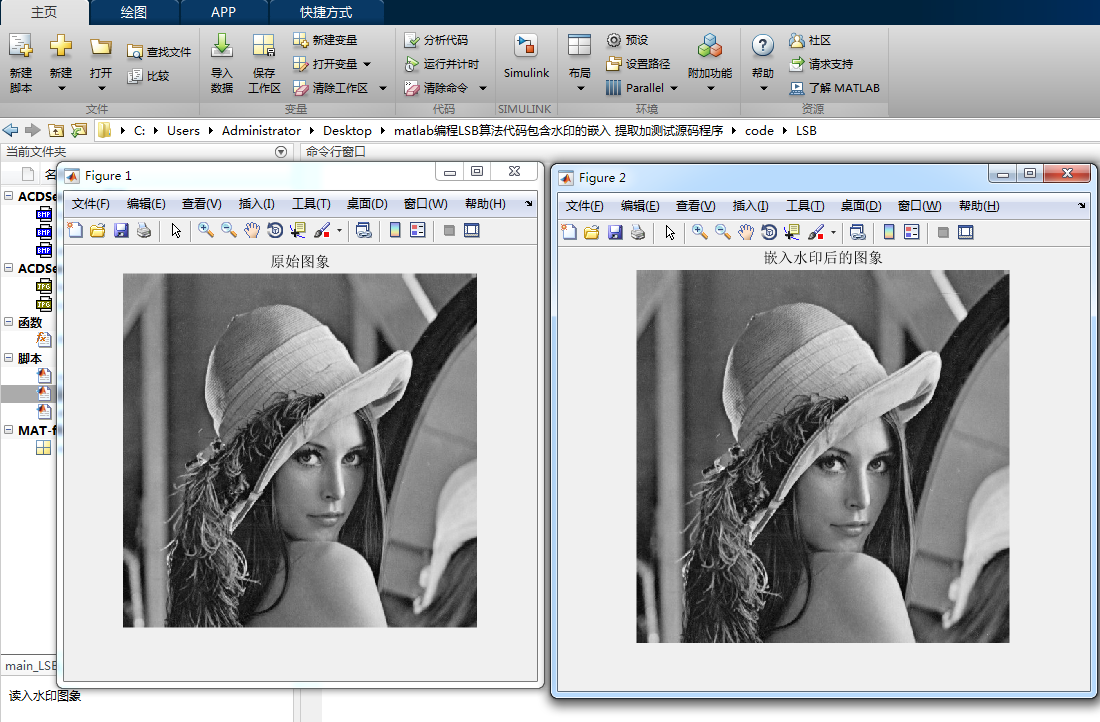1100x722 pixels.
Task: Print Figure 1 with the printer icon
Action: [144, 230]
